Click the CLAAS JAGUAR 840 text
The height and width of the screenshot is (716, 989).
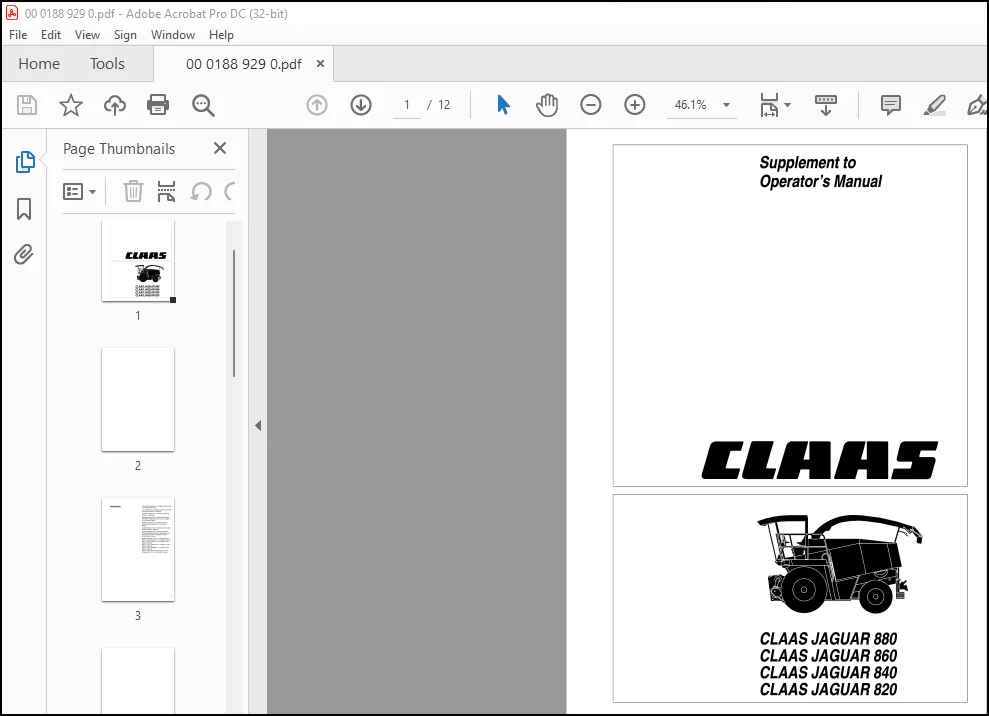click(x=828, y=673)
